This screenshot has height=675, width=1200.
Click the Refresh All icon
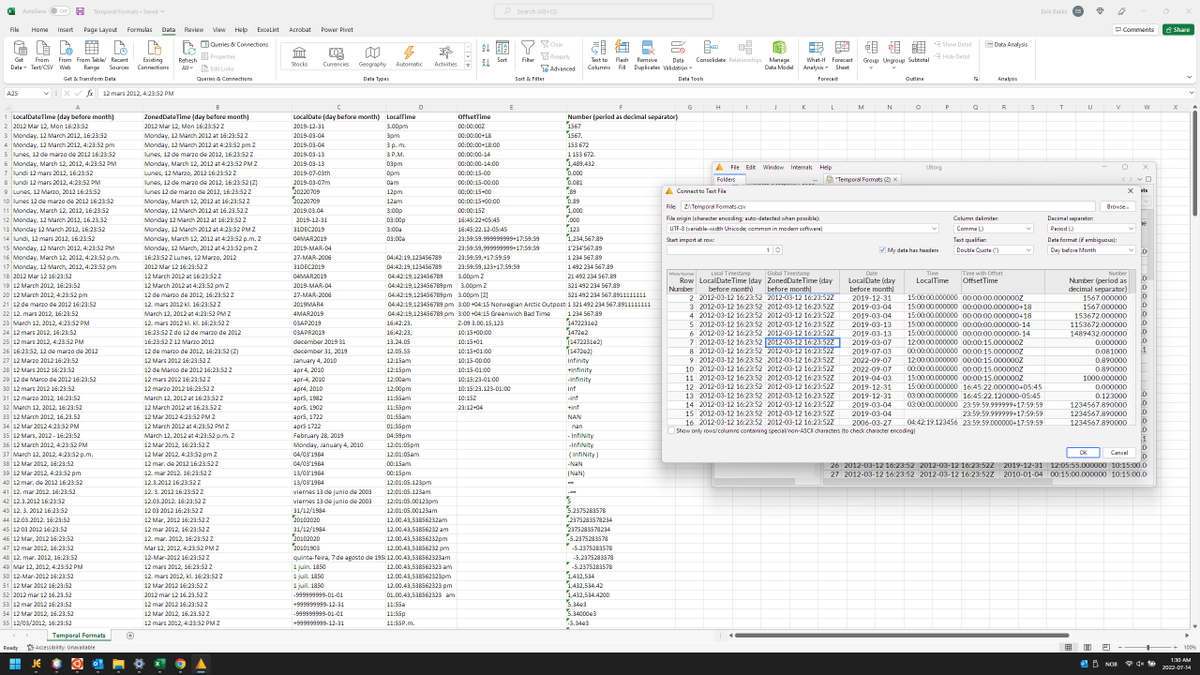click(187, 57)
